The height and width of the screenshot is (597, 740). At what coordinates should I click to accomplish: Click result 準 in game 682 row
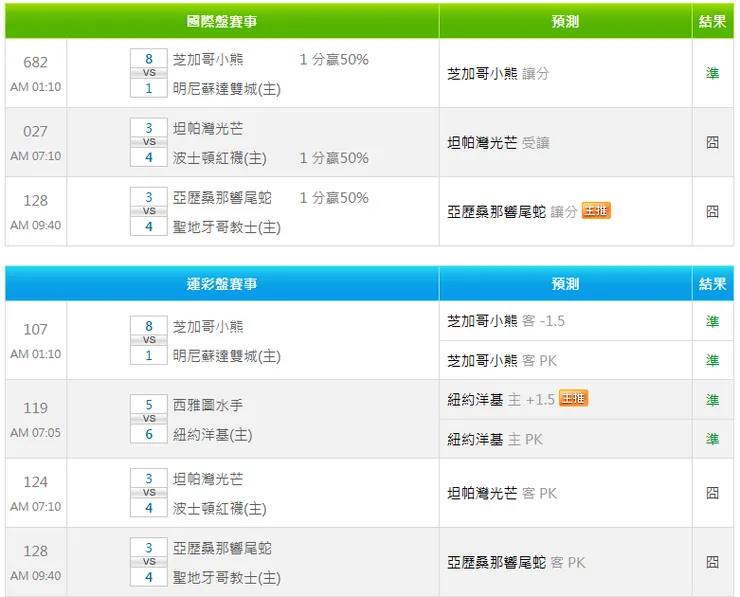pos(713,73)
